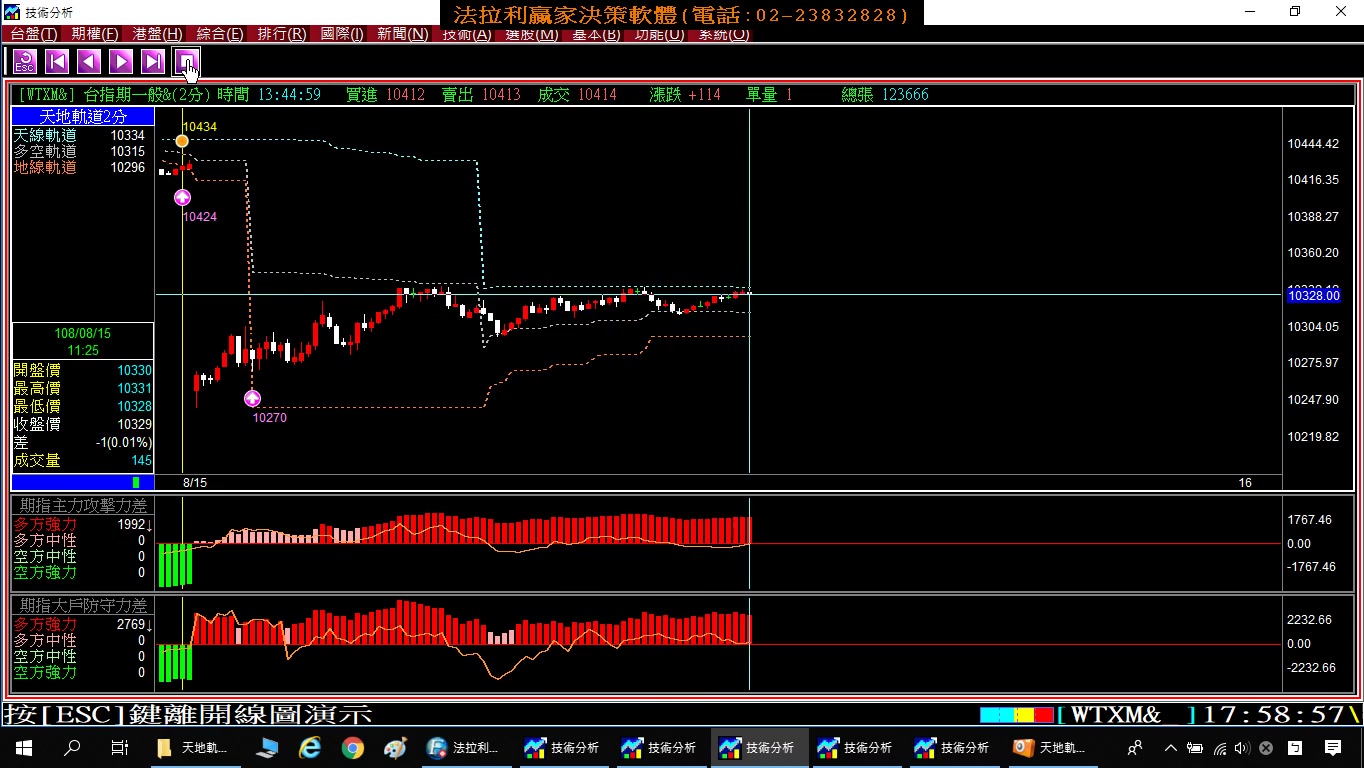Viewport: 1364px width, 768px height.
Task: Open Windows taskbar search
Action: (72, 747)
